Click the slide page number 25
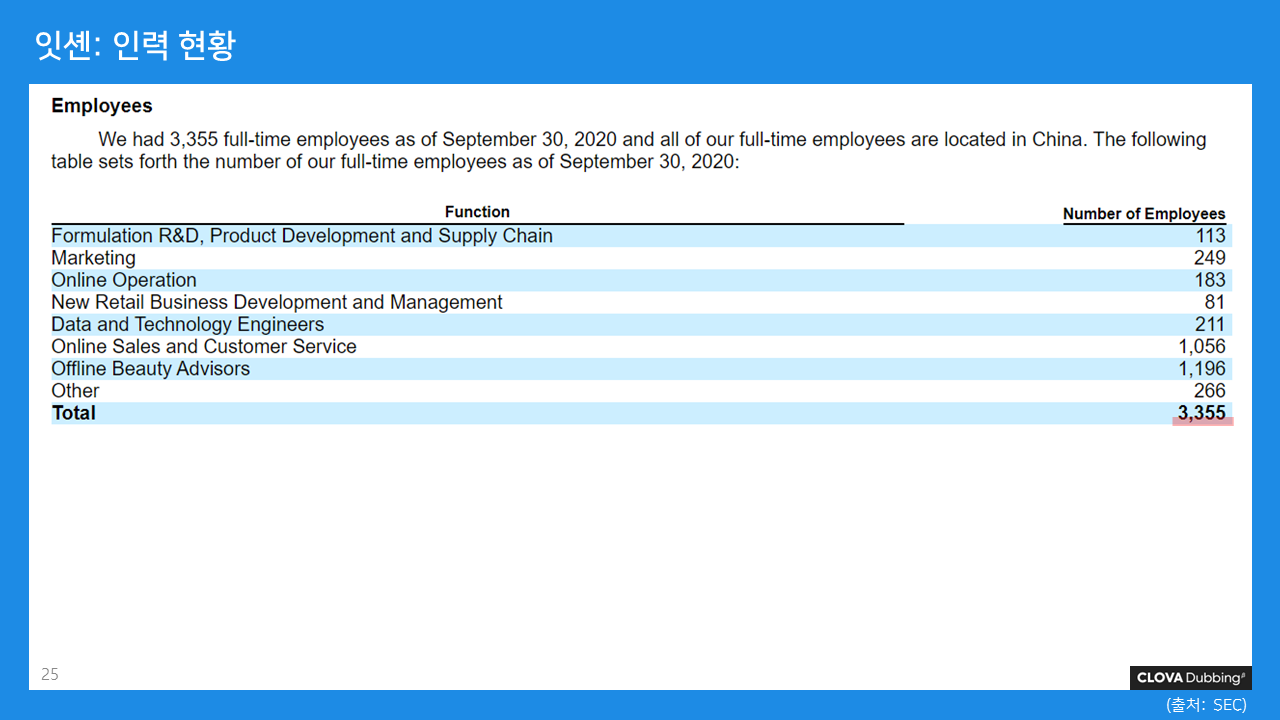This screenshot has height=720, width=1280. [x=50, y=675]
